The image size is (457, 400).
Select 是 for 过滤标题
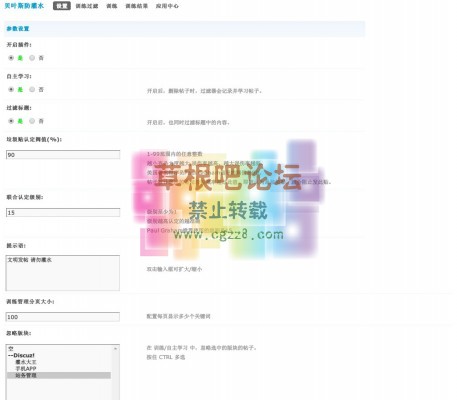[11, 121]
